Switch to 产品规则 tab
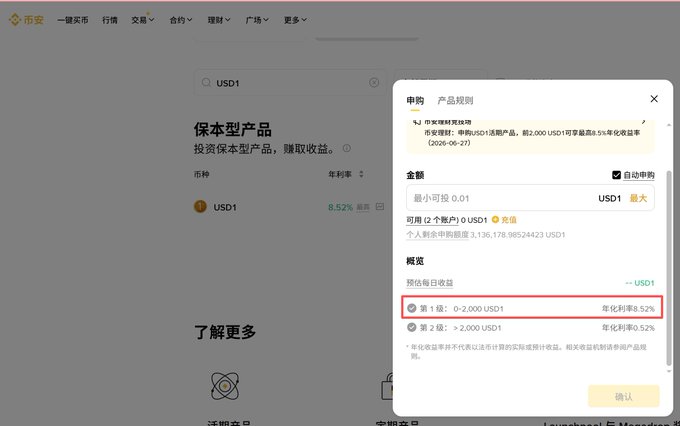This screenshot has width=680, height=426. point(455,101)
